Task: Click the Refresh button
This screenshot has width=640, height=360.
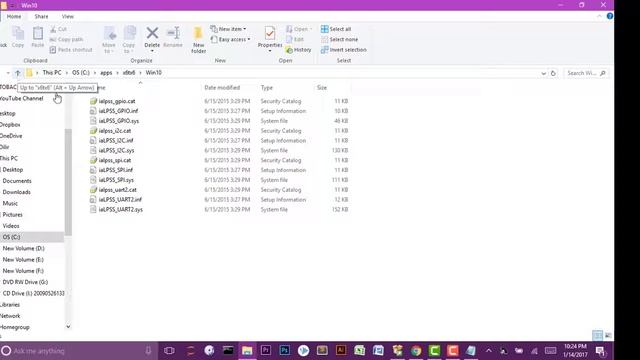Action: coord(553,73)
